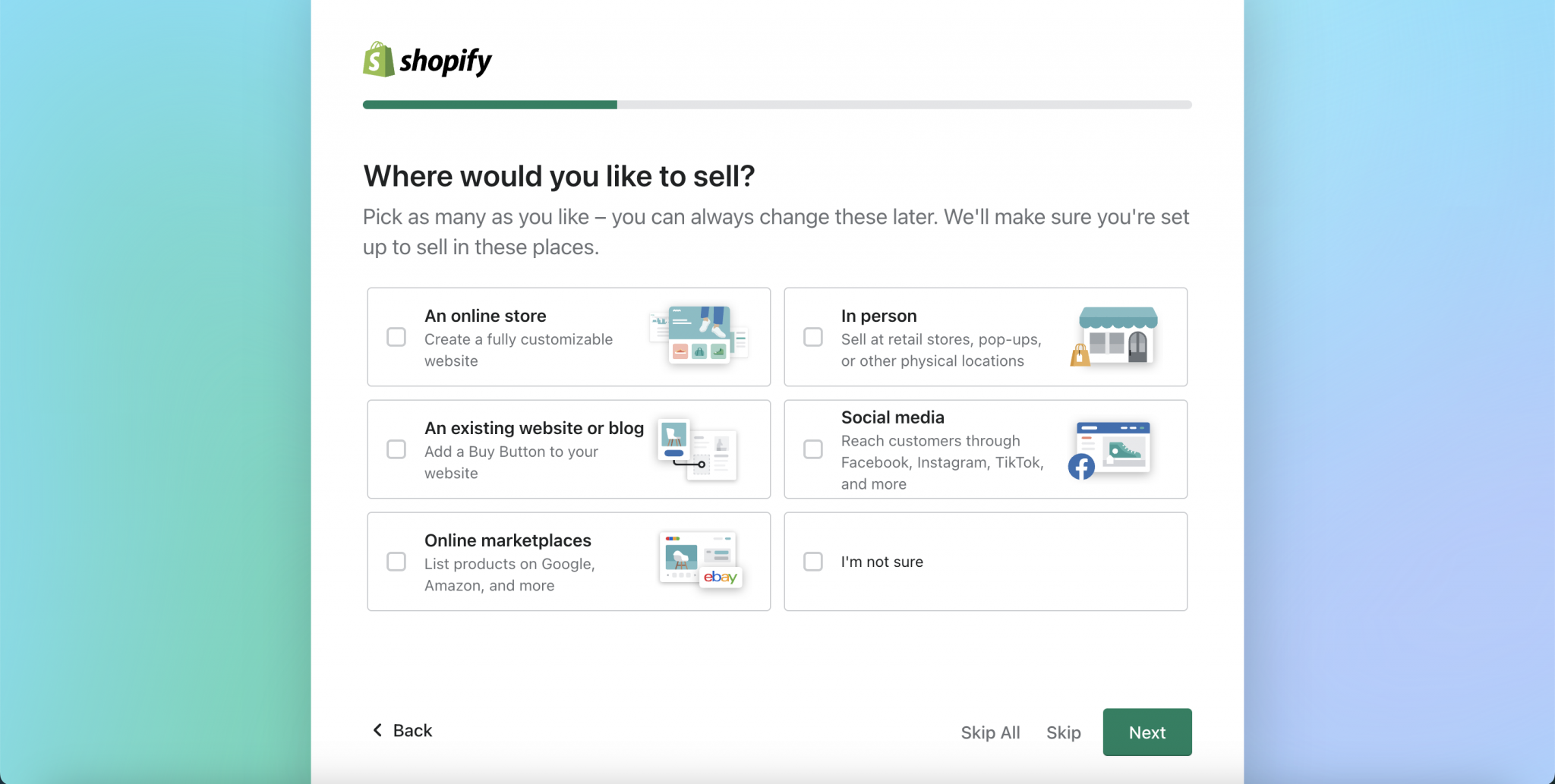
Task: Check the Online marketplaces checkbox
Action: point(396,562)
